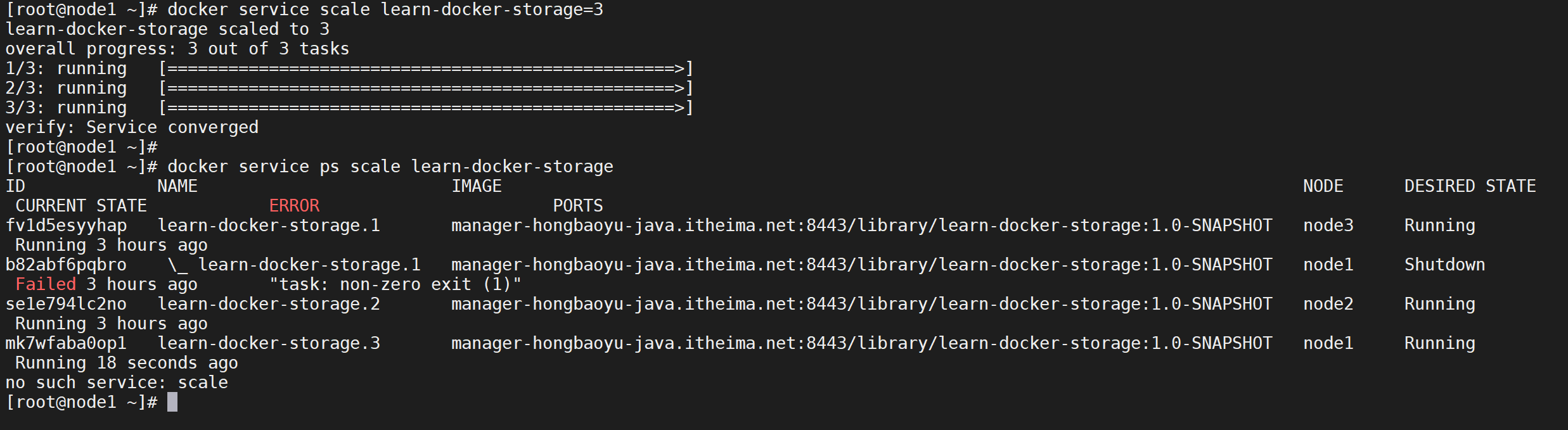Click the NODE column header
This screenshot has height=430, width=1568.
coord(1323,186)
